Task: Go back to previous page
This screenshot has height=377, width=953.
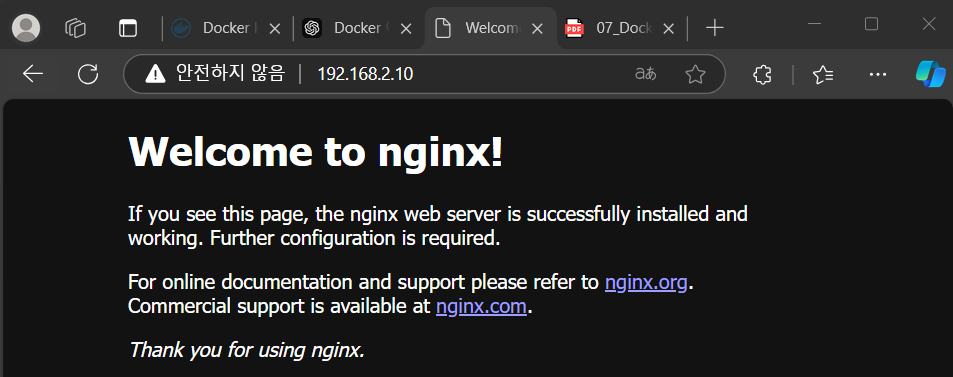Action: (x=33, y=74)
